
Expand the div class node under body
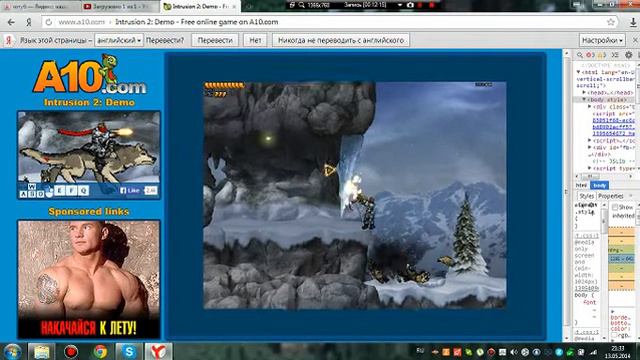point(589,106)
